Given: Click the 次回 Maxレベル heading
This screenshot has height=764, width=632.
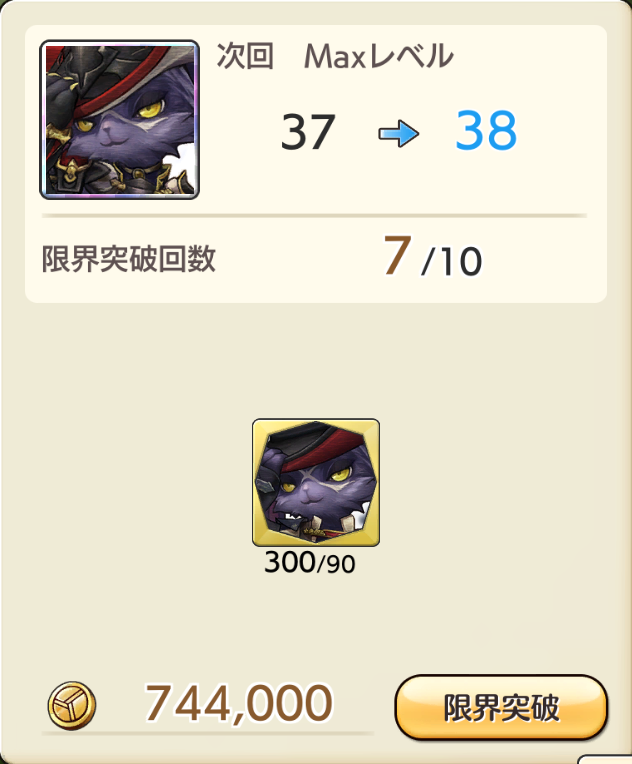Looking at the screenshot, I should [335, 56].
